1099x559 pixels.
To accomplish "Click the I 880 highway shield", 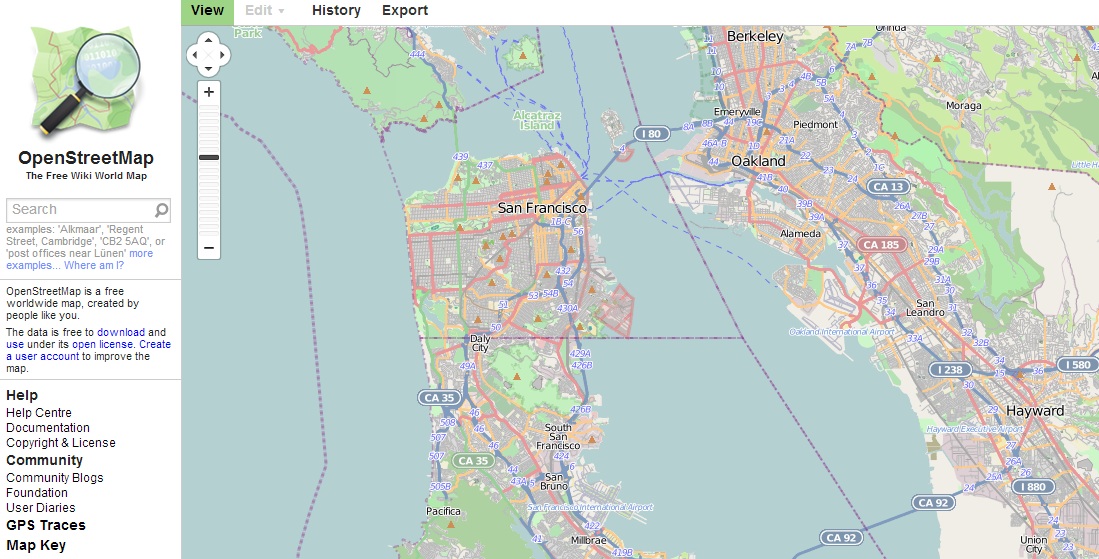I will 1033,487.
